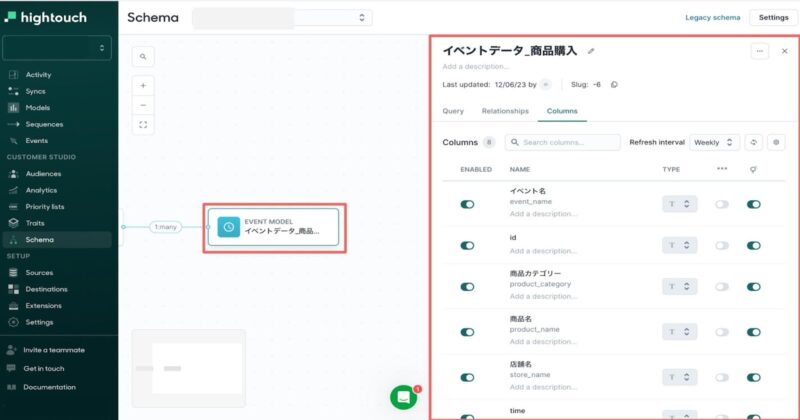The width and height of the screenshot is (800, 420).
Task: Click the canvas search icon
Action: point(143,57)
